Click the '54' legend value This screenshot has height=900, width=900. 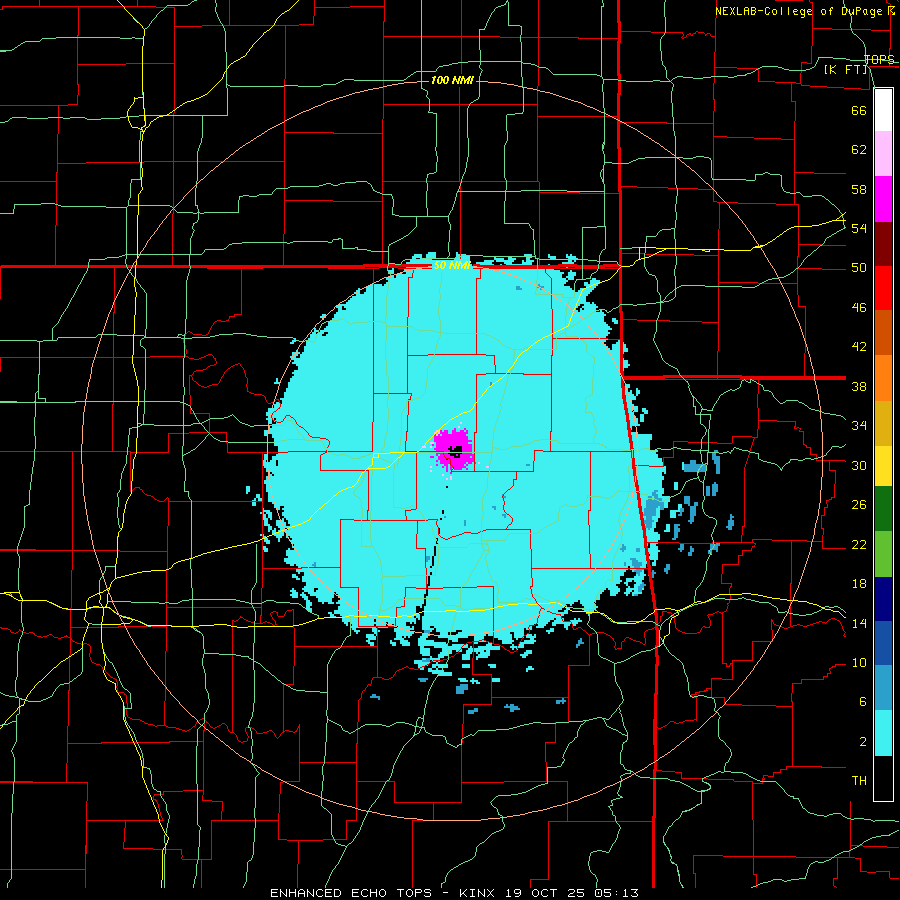pos(859,228)
